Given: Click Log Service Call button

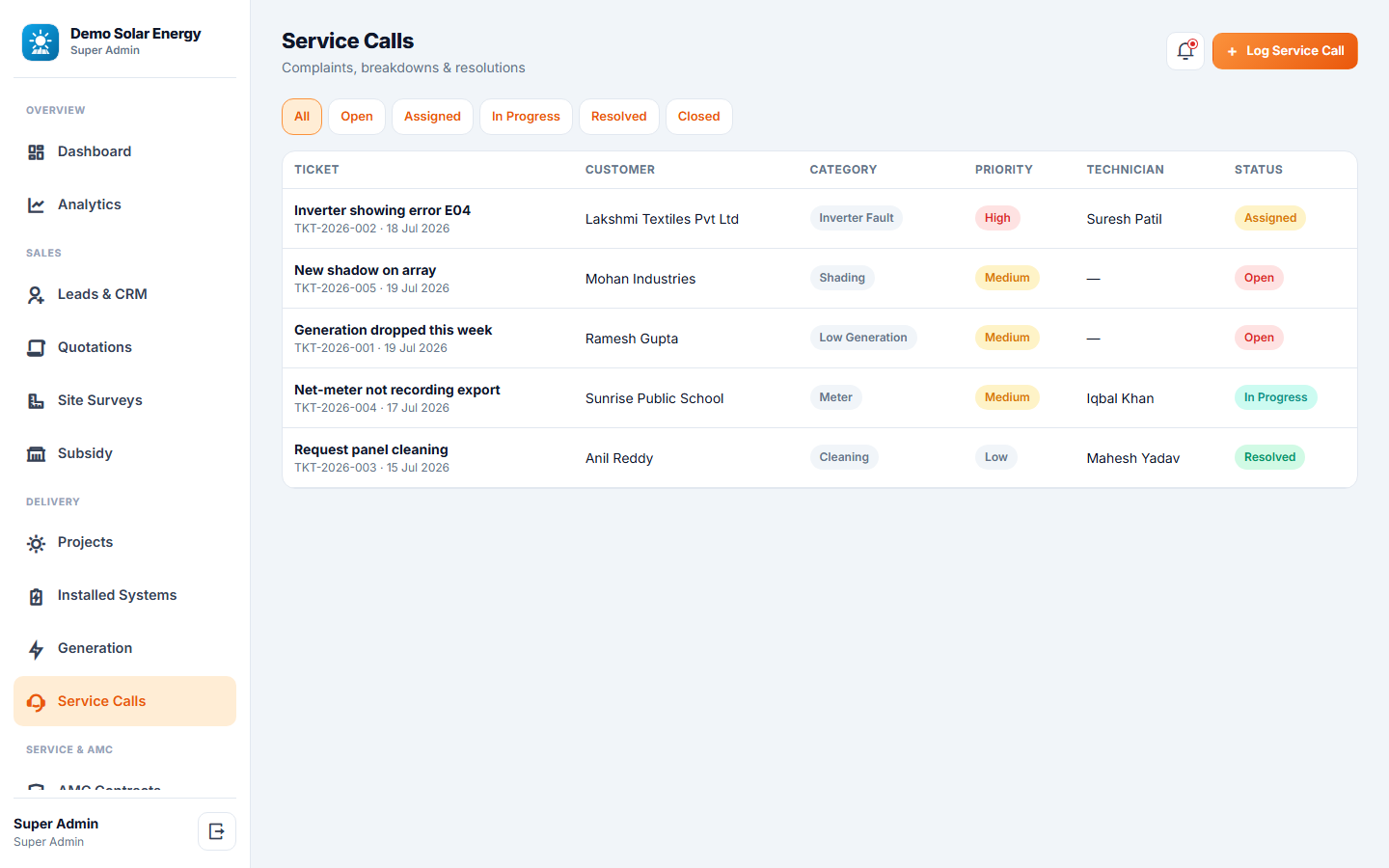Looking at the screenshot, I should click(1285, 51).
